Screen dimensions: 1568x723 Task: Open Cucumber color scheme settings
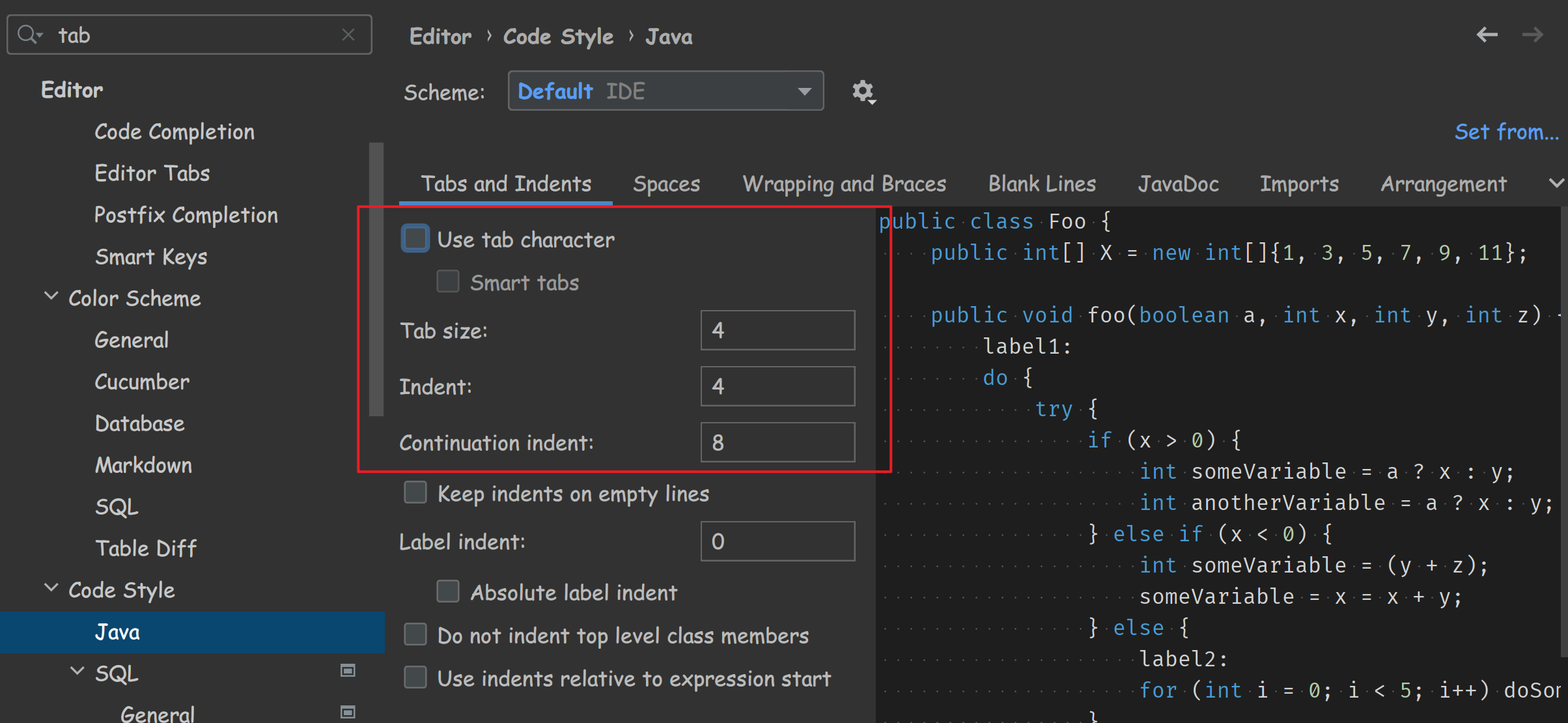click(x=142, y=382)
